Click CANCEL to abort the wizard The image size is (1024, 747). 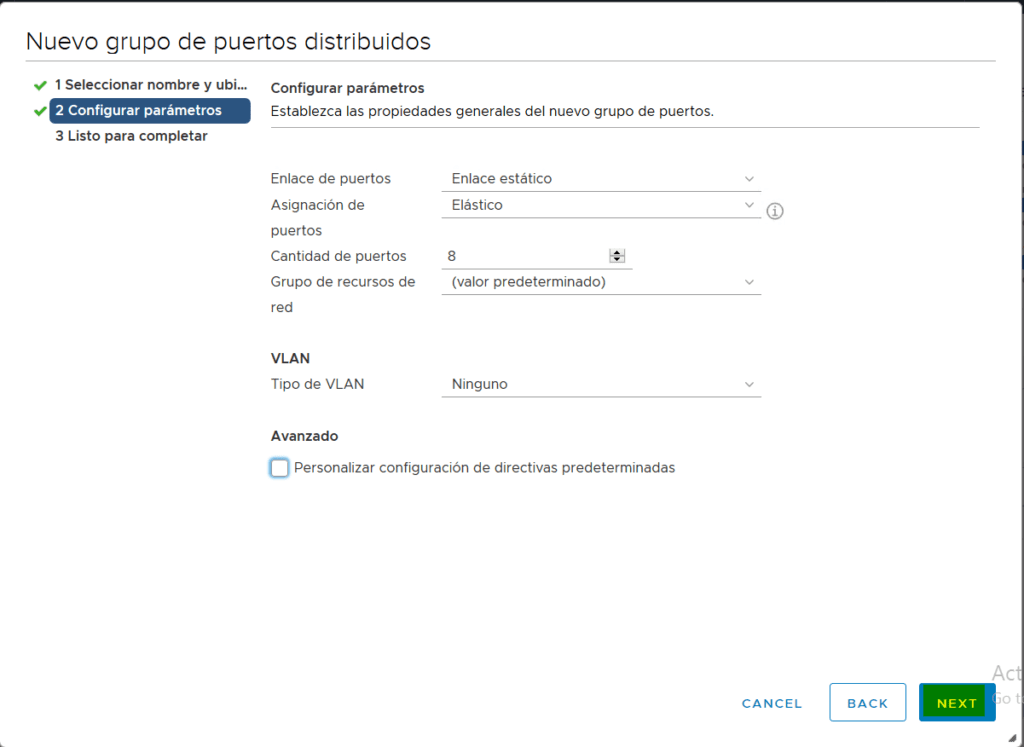[771, 703]
